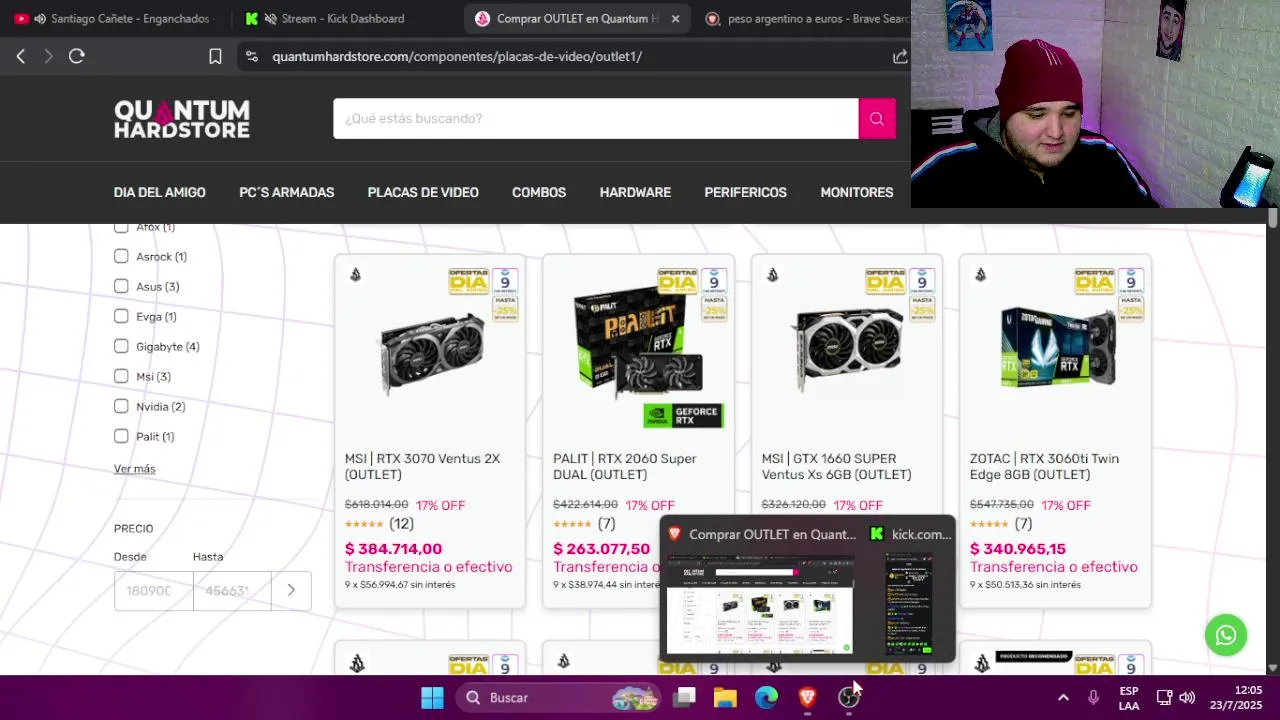Apply the price range arrow button
This screenshot has height=720, width=1280.
291,590
